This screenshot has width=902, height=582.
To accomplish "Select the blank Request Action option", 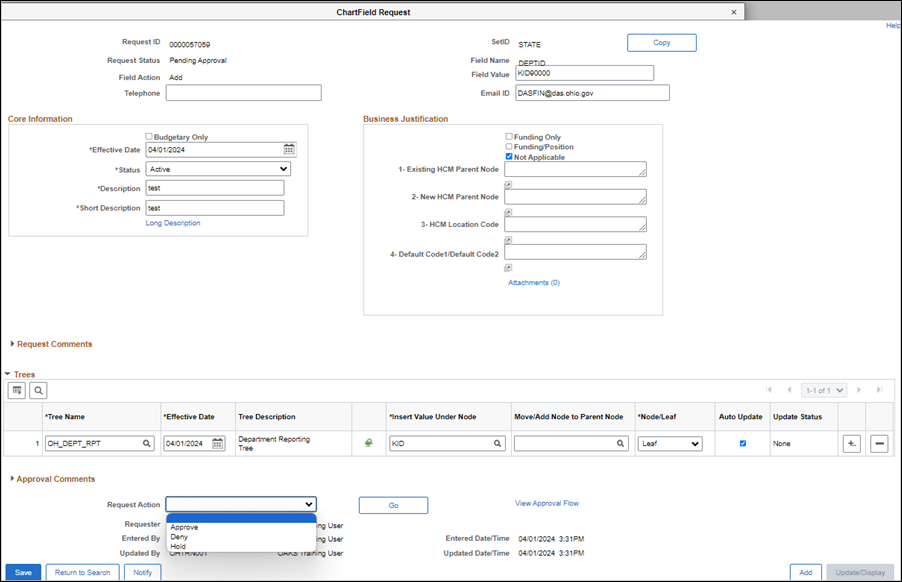I will click(242, 518).
